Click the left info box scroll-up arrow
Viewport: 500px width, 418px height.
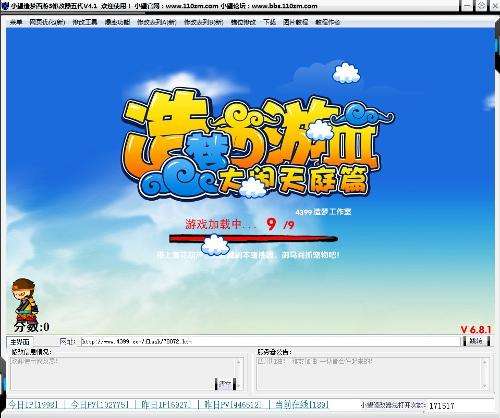tap(239, 362)
